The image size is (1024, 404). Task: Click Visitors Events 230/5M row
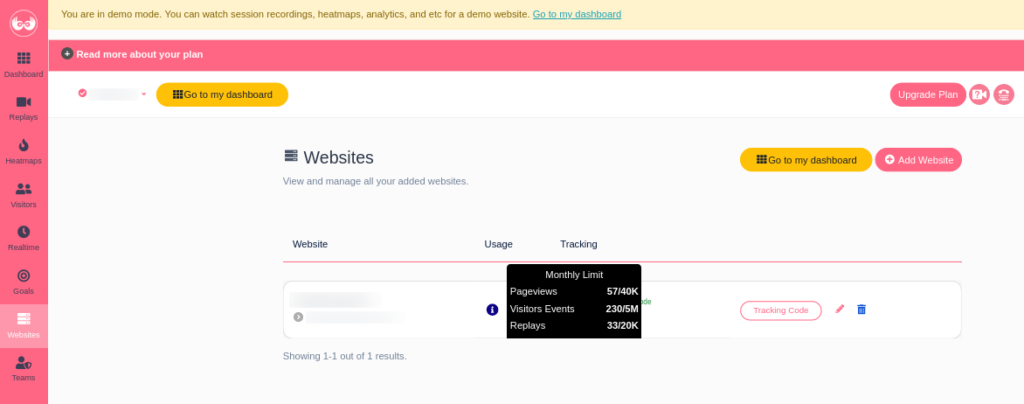(x=574, y=309)
